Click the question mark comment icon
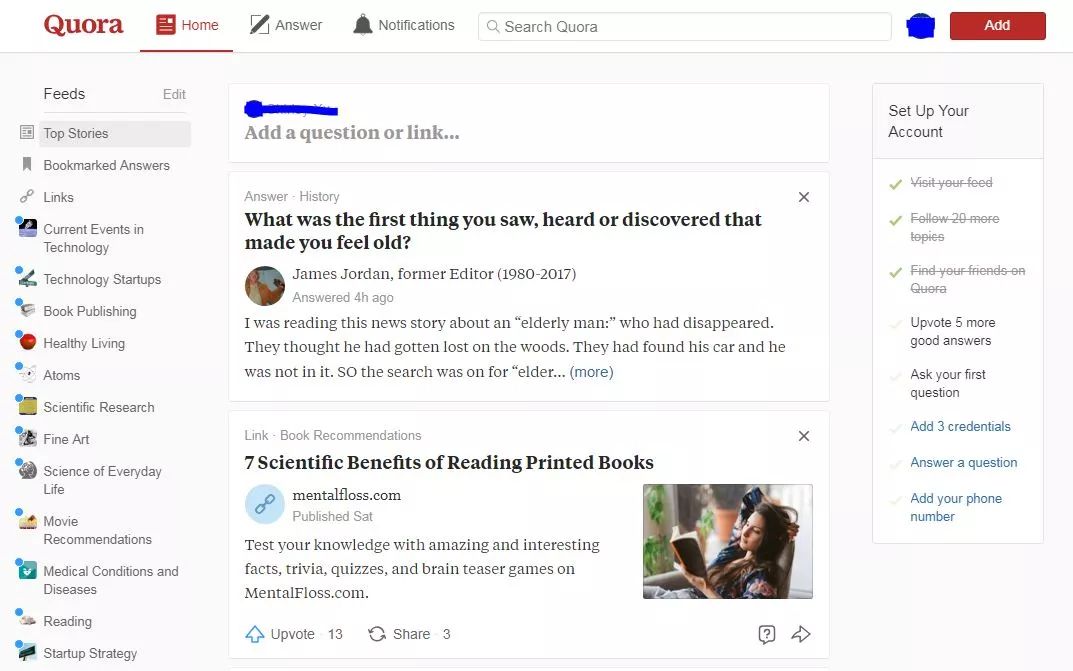This screenshot has height=671, width=1073. coord(766,634)
